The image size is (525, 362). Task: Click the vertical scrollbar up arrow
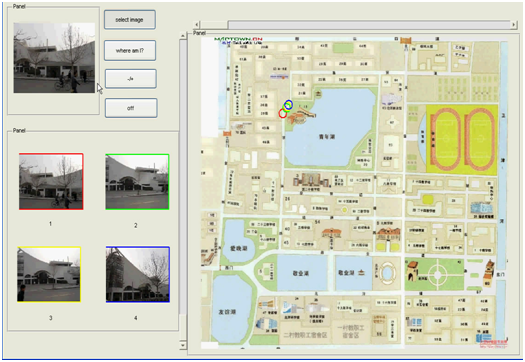click(x=183, y=35)
